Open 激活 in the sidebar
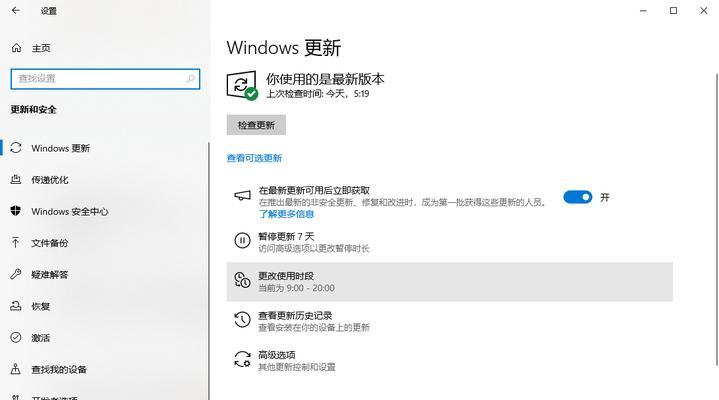The height and width of the screenshot is (400, 719). 40,338
